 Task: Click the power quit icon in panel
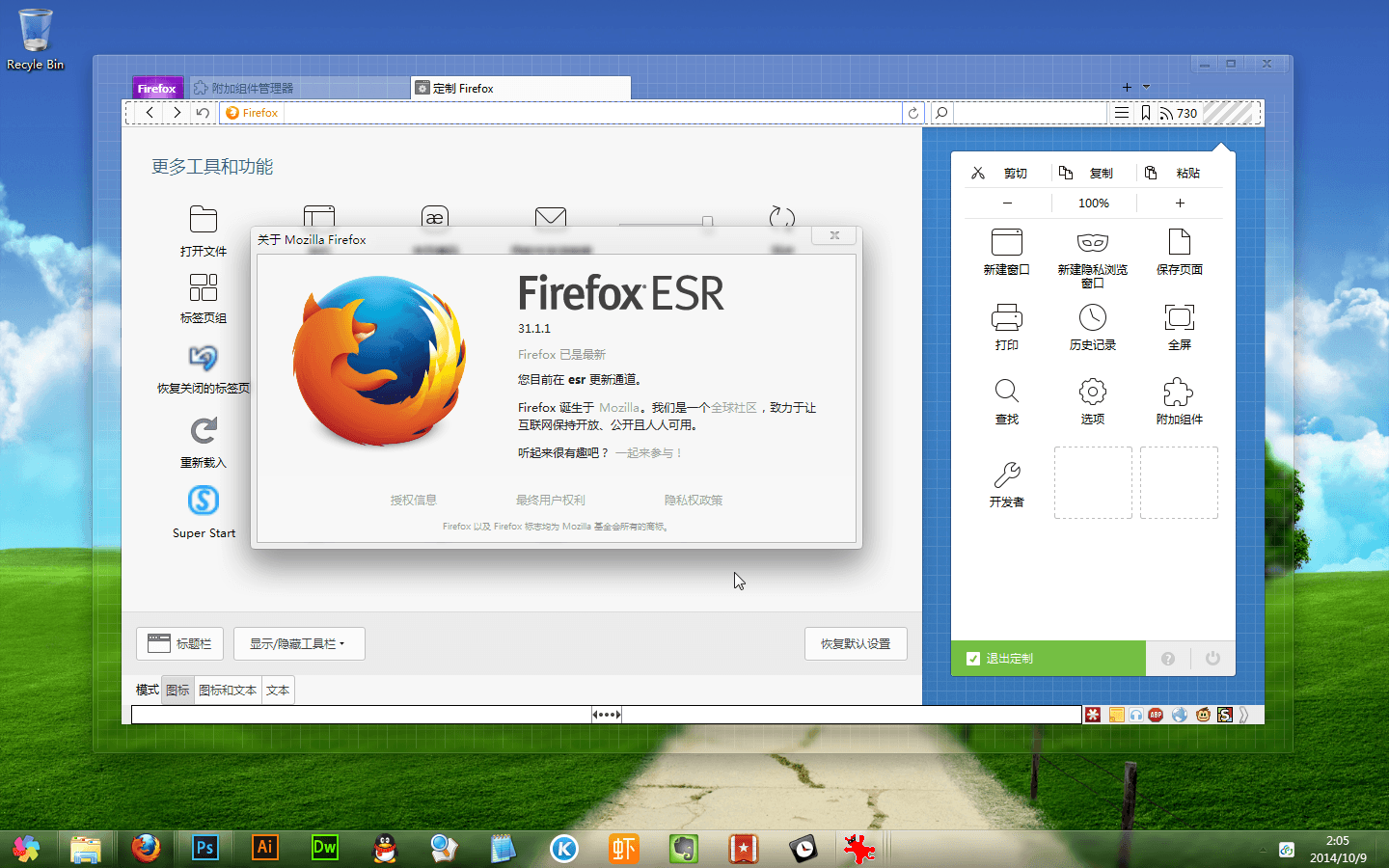(1212, 659)
